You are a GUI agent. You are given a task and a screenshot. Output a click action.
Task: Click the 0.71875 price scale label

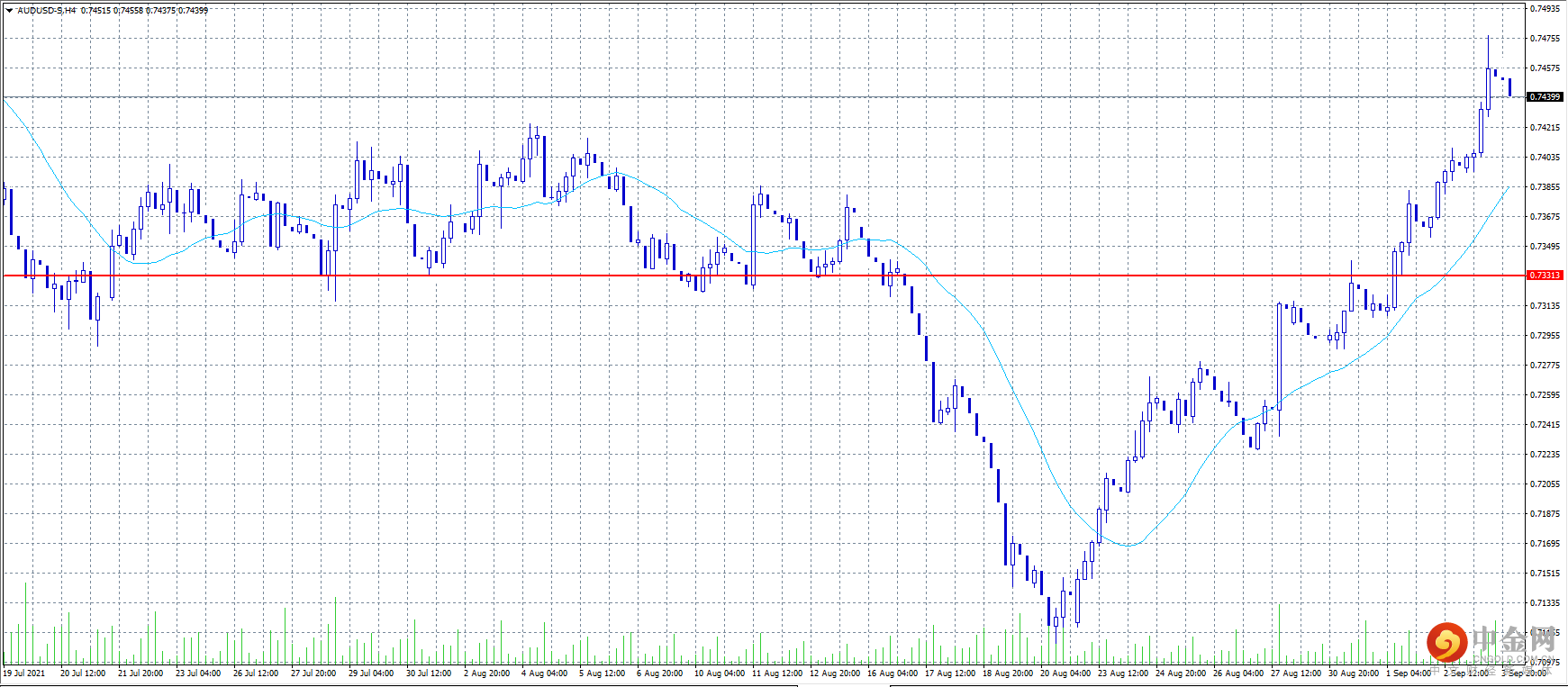1545,514
